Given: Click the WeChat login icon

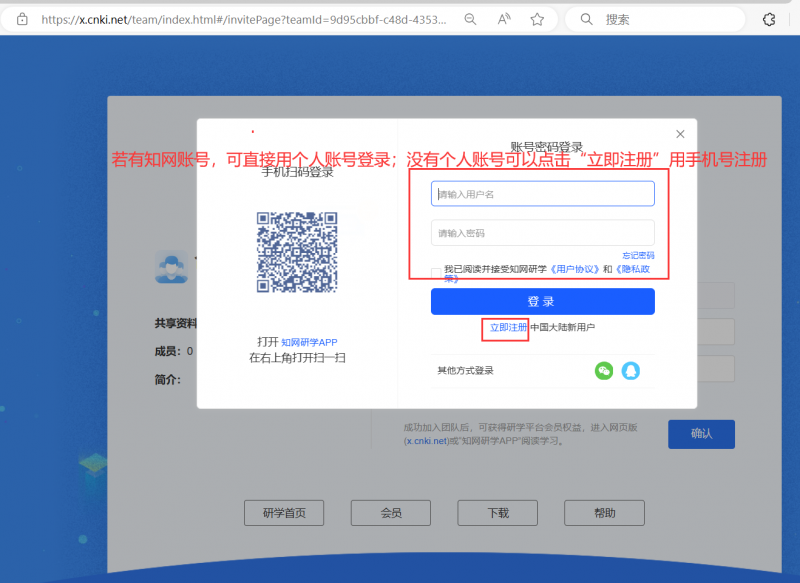Looking at the screenshot, I should (x=604, y=371).
